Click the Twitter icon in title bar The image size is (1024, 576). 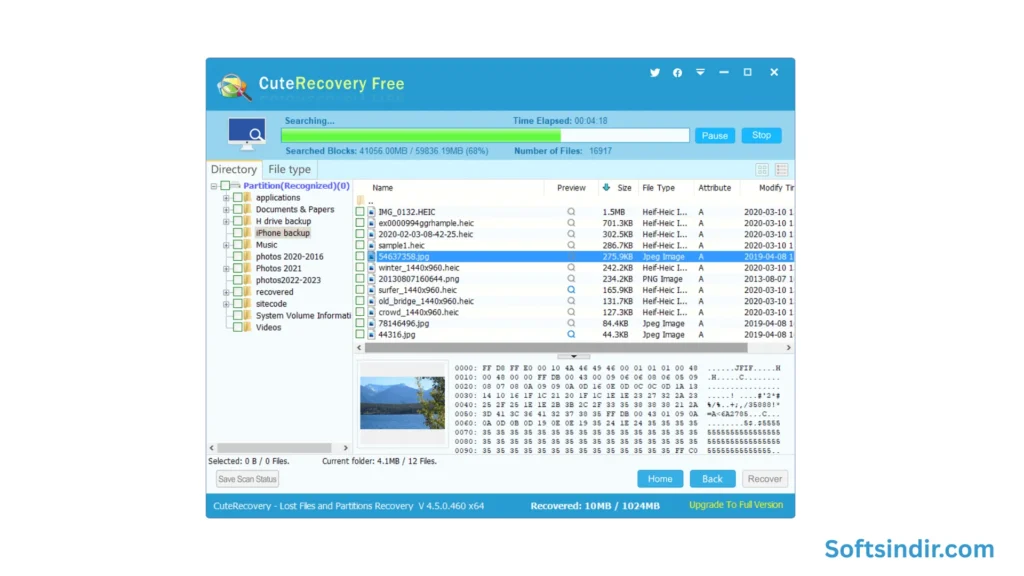(655, 73)
